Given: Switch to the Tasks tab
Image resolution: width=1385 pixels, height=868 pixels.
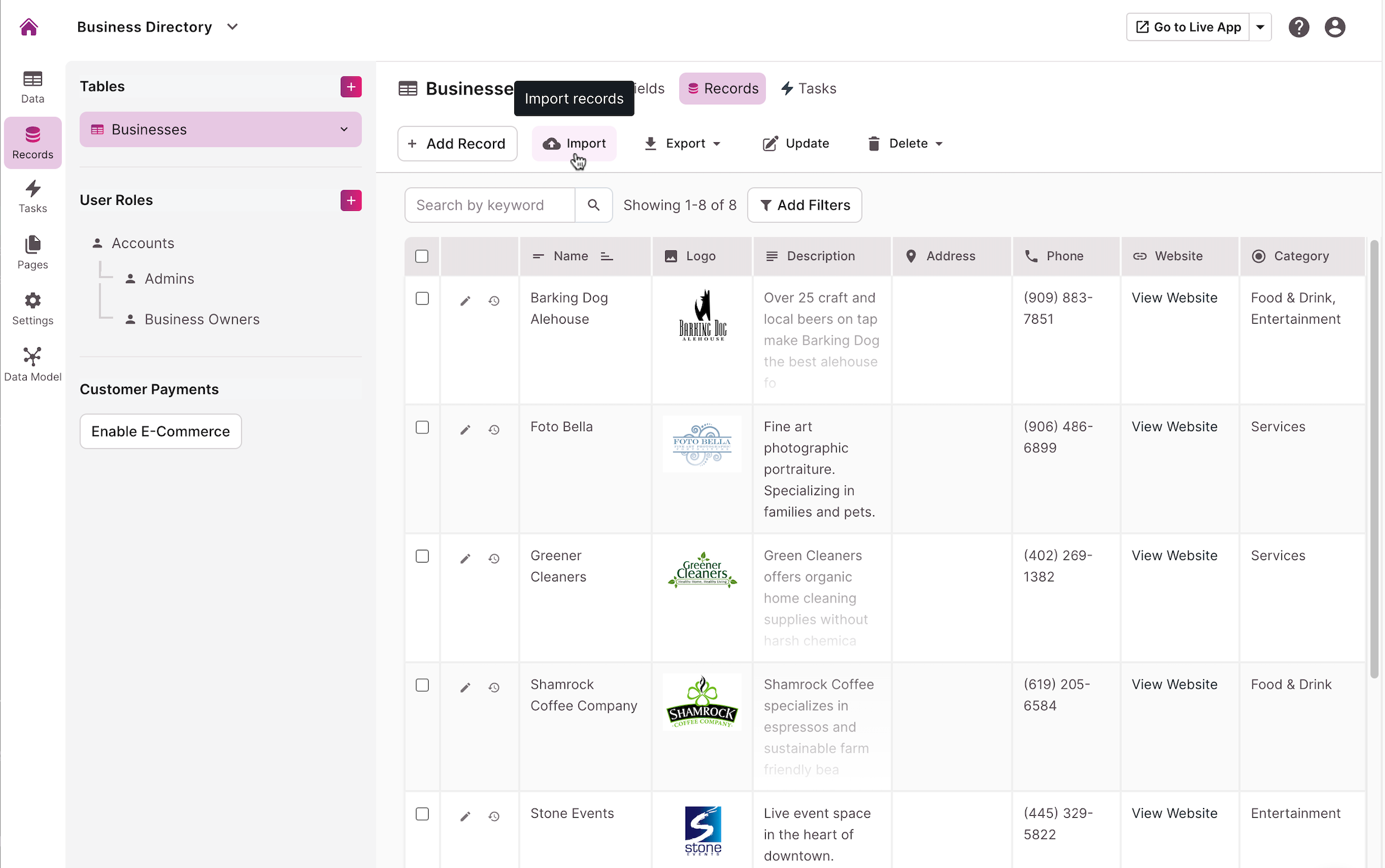Looking at the screenshot, I should click(809, 88).
